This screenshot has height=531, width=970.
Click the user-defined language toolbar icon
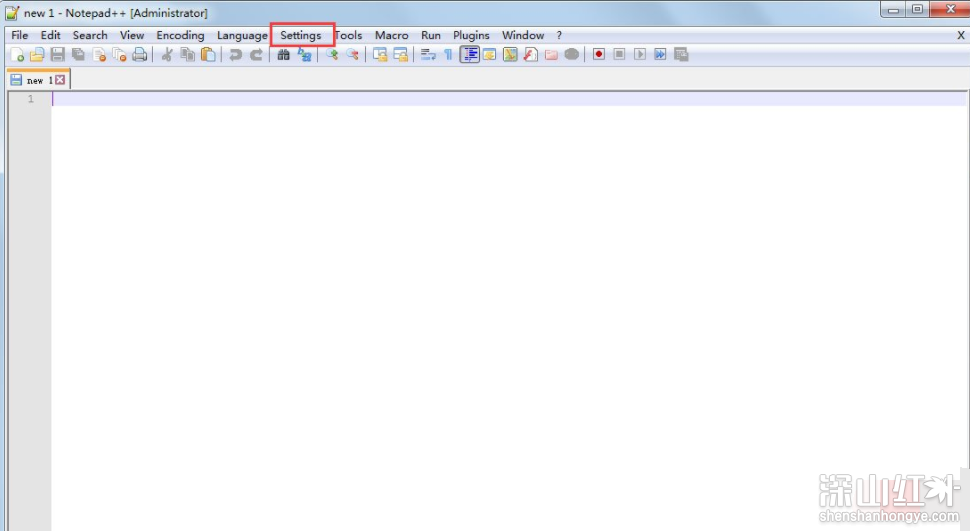pyautogui.click(x=489, y=55)
